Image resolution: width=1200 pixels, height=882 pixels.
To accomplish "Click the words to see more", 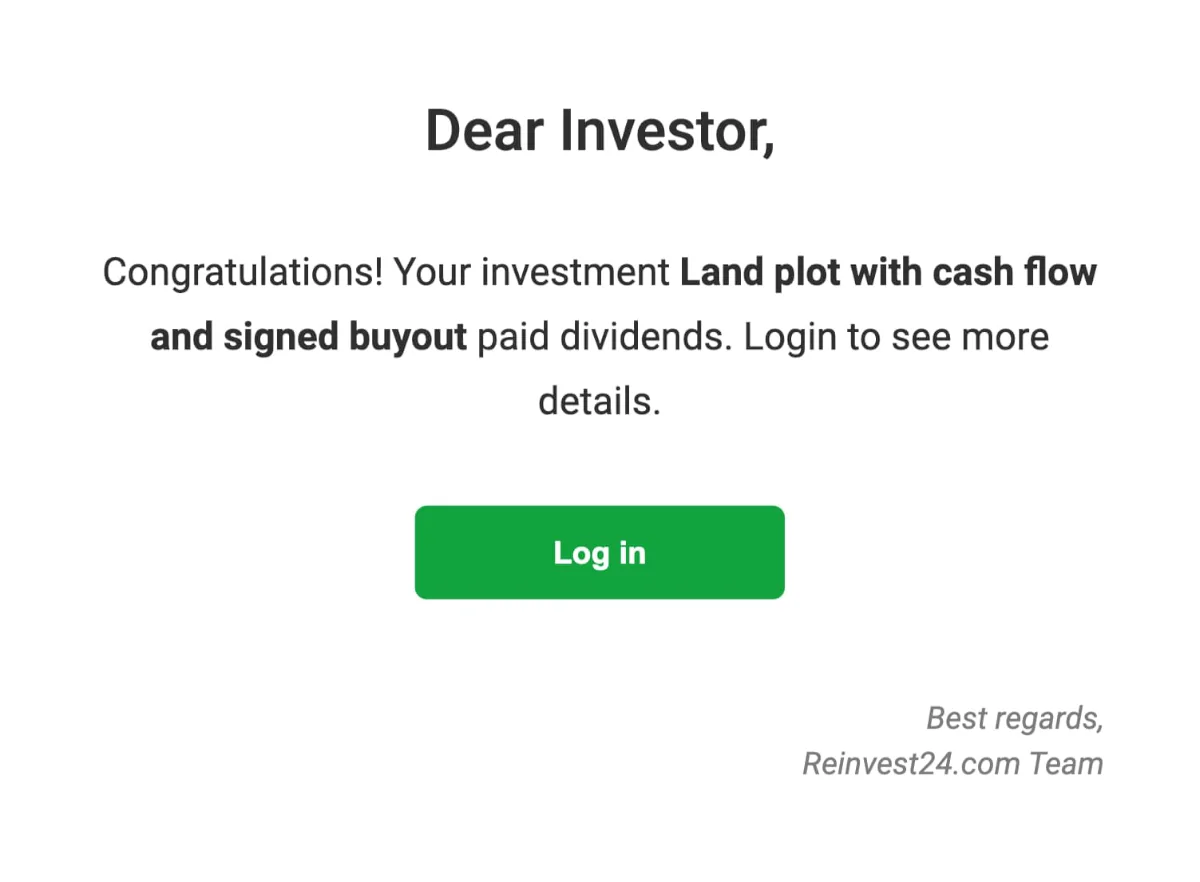I will point(948,339).
